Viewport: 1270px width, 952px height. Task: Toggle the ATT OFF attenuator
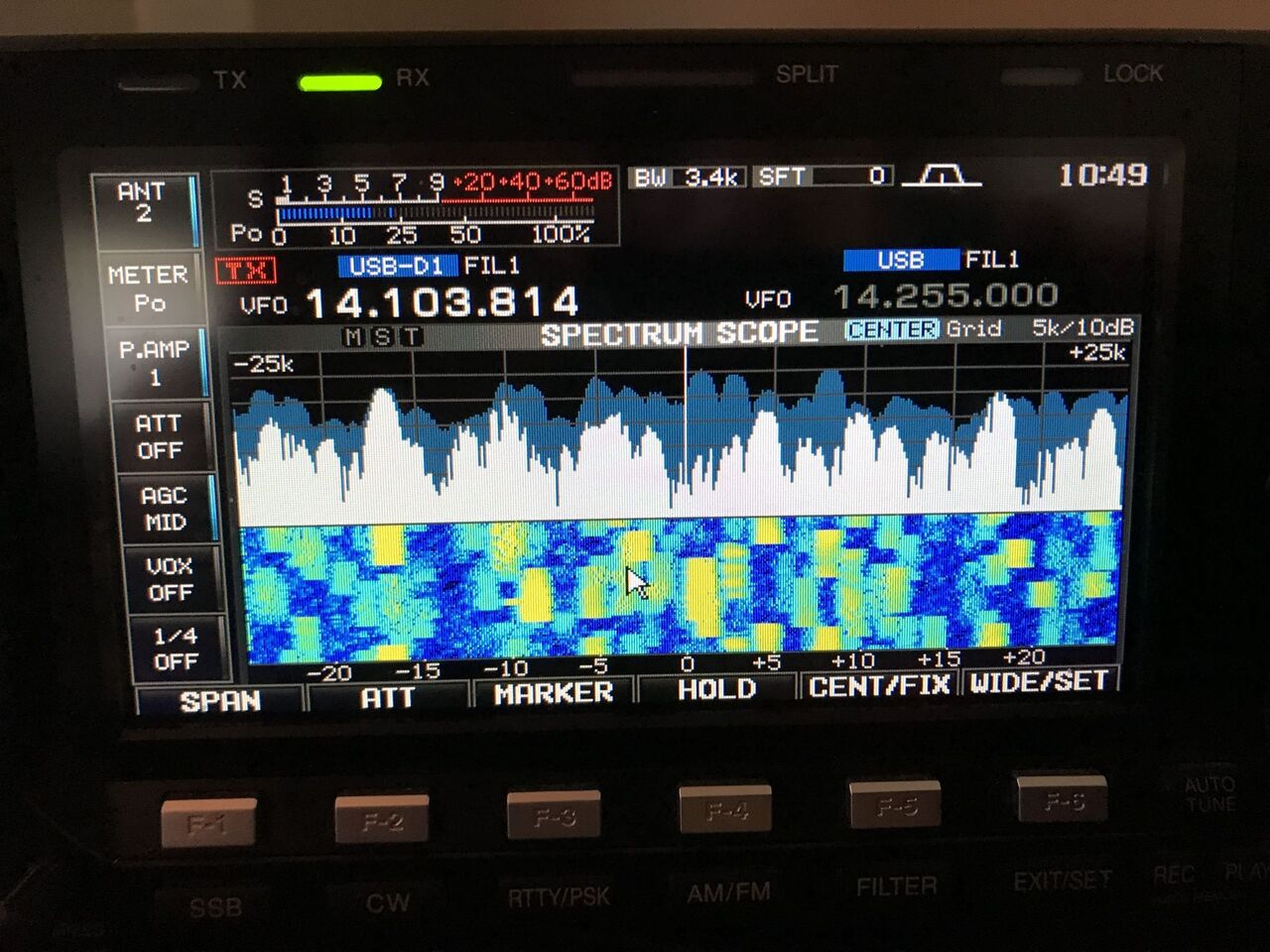click(160, 436)
